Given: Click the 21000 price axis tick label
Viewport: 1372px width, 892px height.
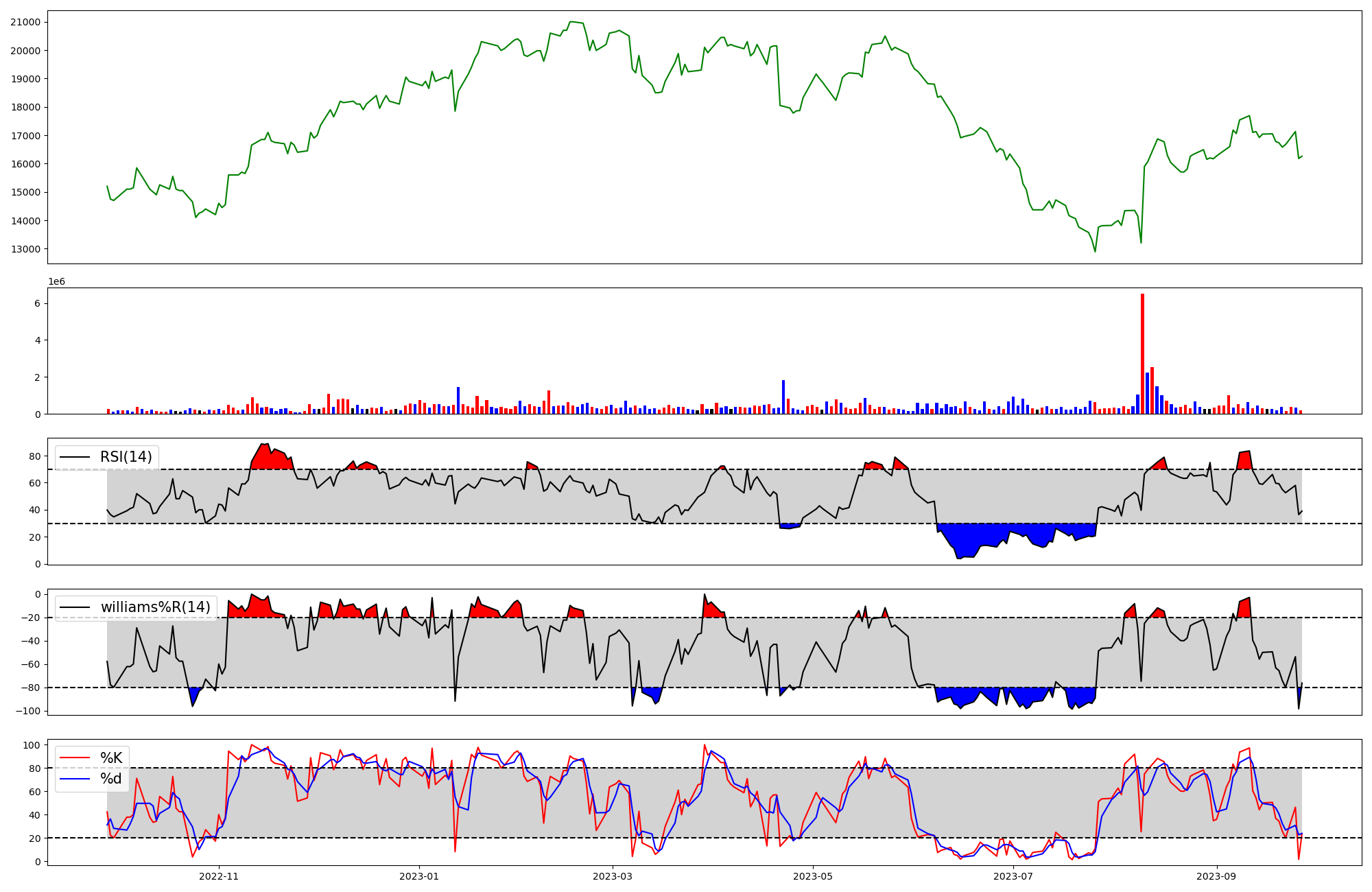Looking at the screenshot, I should [25, 22].
